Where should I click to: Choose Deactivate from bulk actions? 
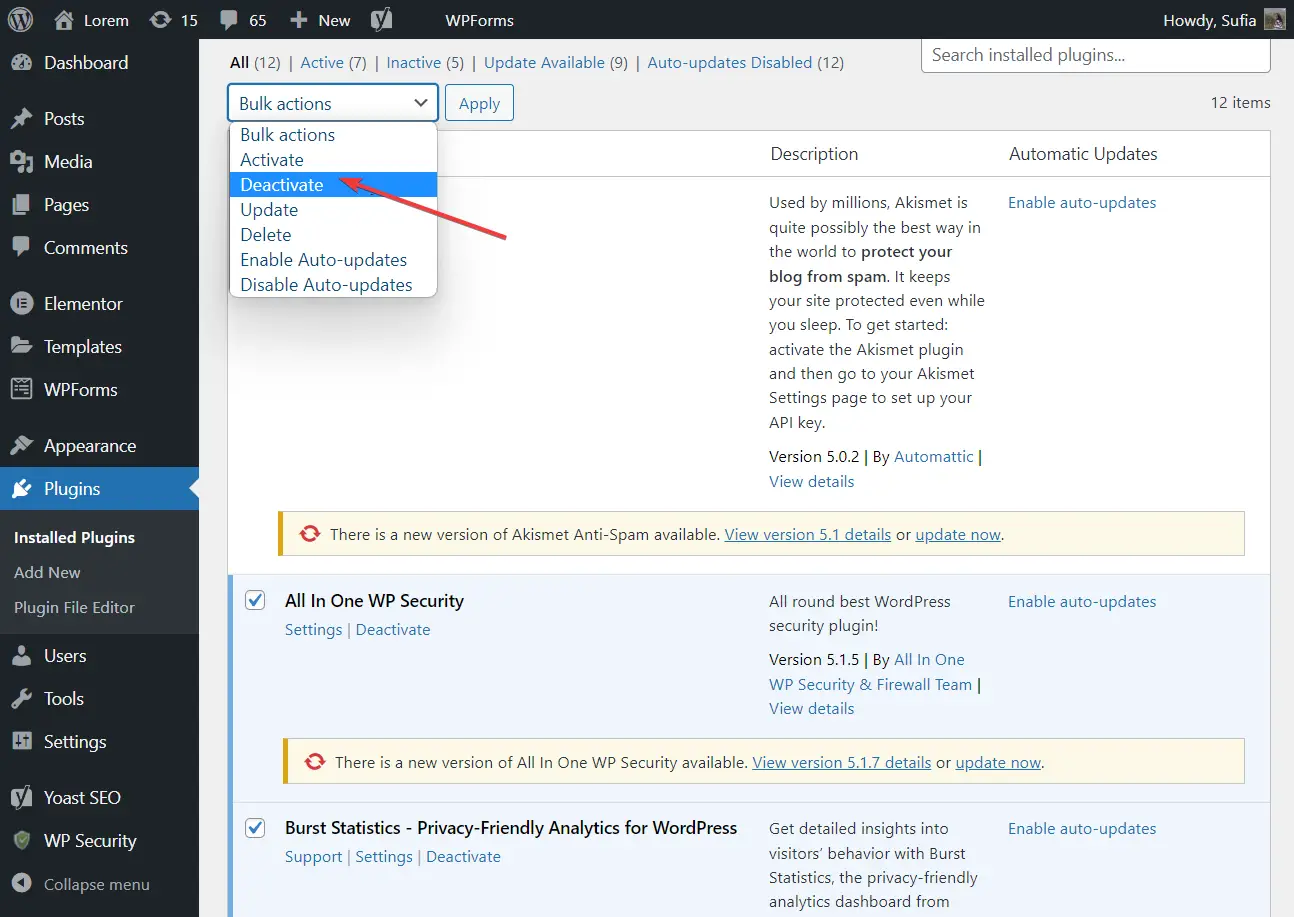pos(334,184)
